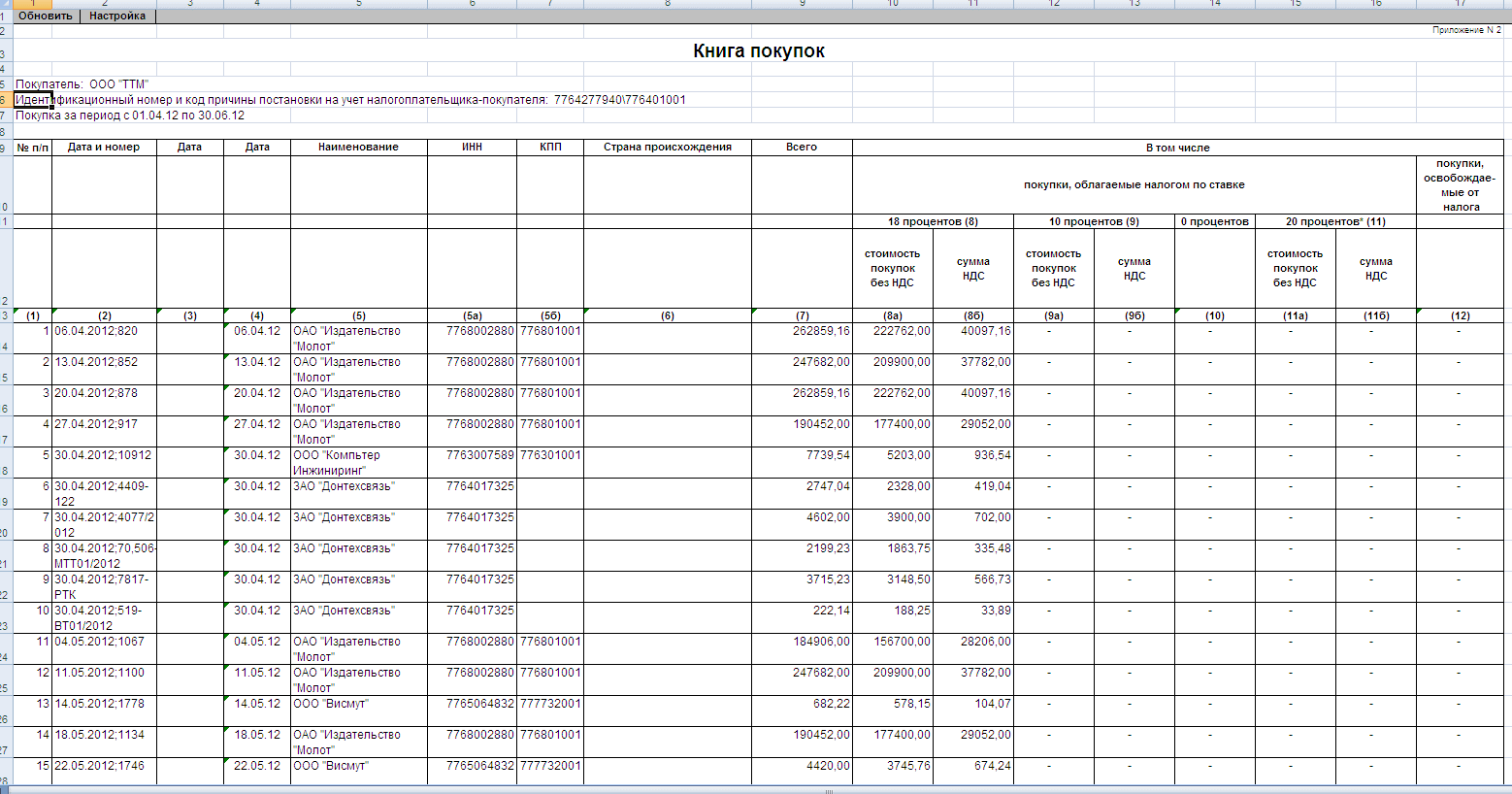Click the VAT value "104,07"
Viewport: 1512px width, 794px height.
972,711
